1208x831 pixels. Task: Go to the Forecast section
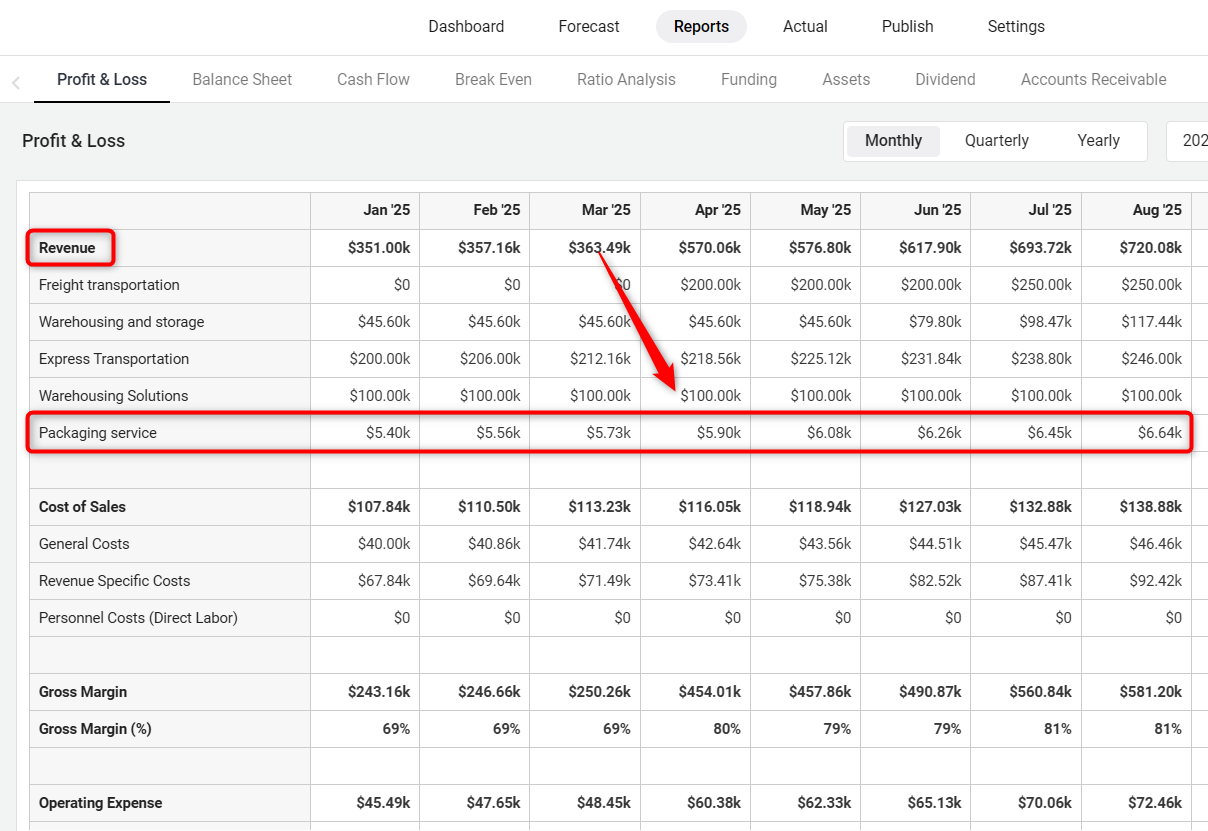coord(589,27)
